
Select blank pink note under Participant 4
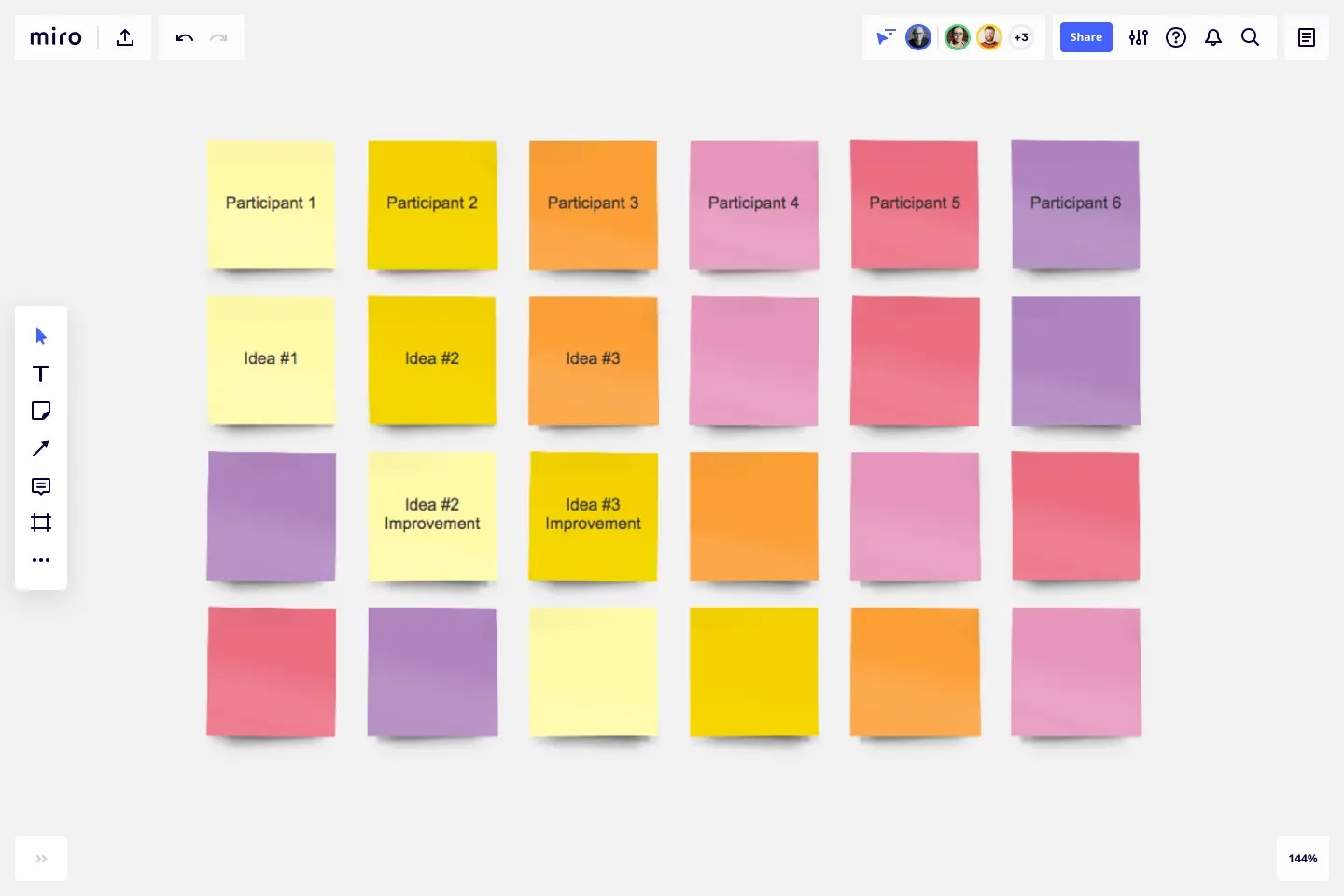tap(754, 360)
